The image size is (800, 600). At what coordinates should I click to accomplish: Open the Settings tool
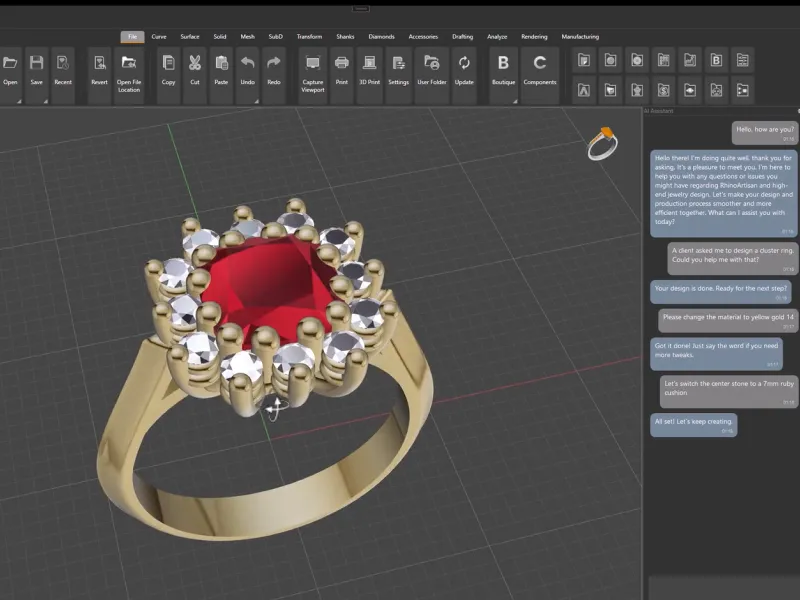point(398,63)
